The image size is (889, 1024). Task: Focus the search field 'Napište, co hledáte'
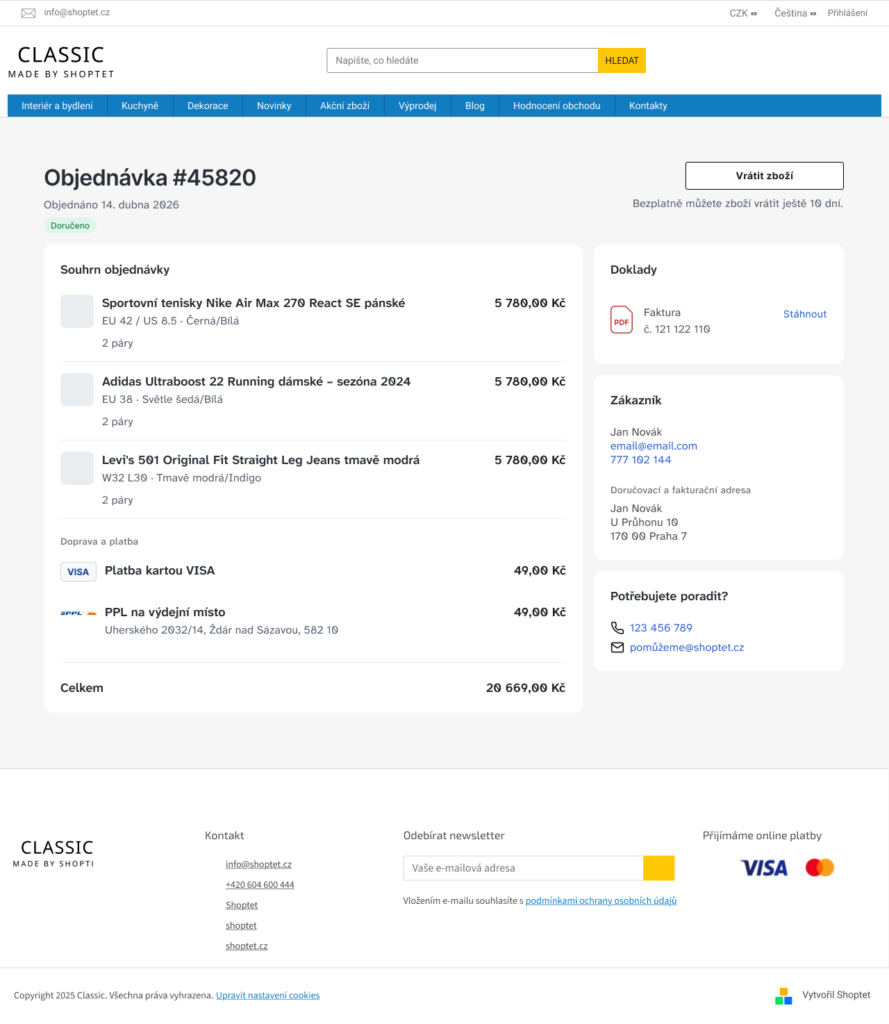click(462, 61)
